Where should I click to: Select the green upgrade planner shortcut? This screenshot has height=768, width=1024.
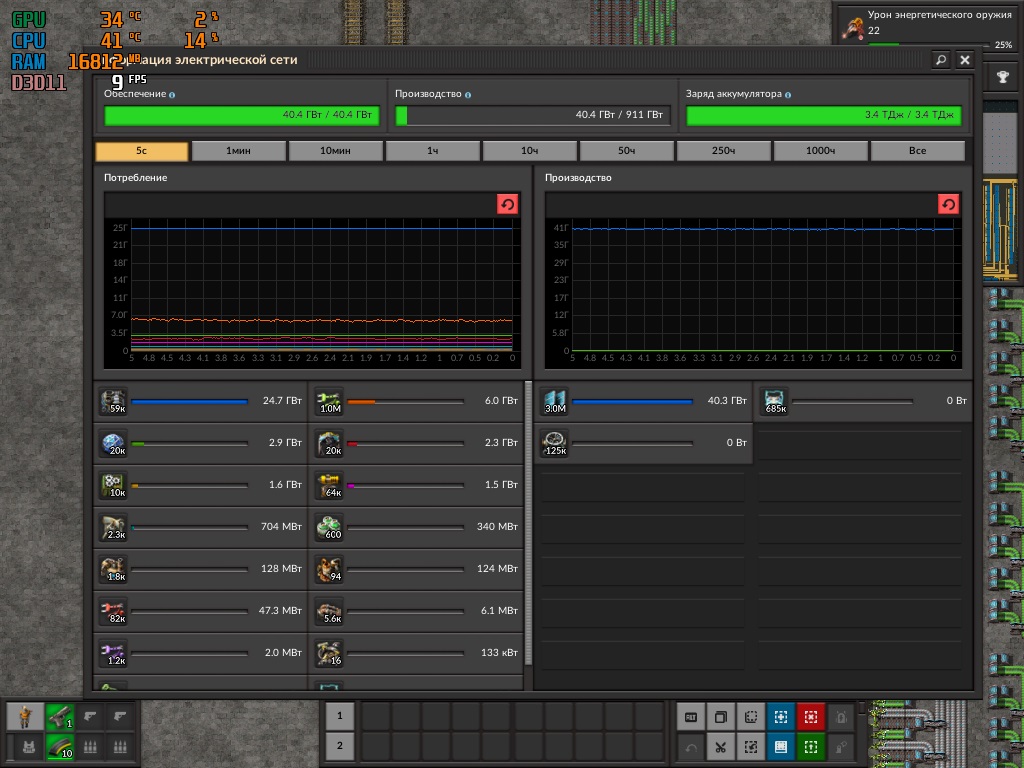811,746
